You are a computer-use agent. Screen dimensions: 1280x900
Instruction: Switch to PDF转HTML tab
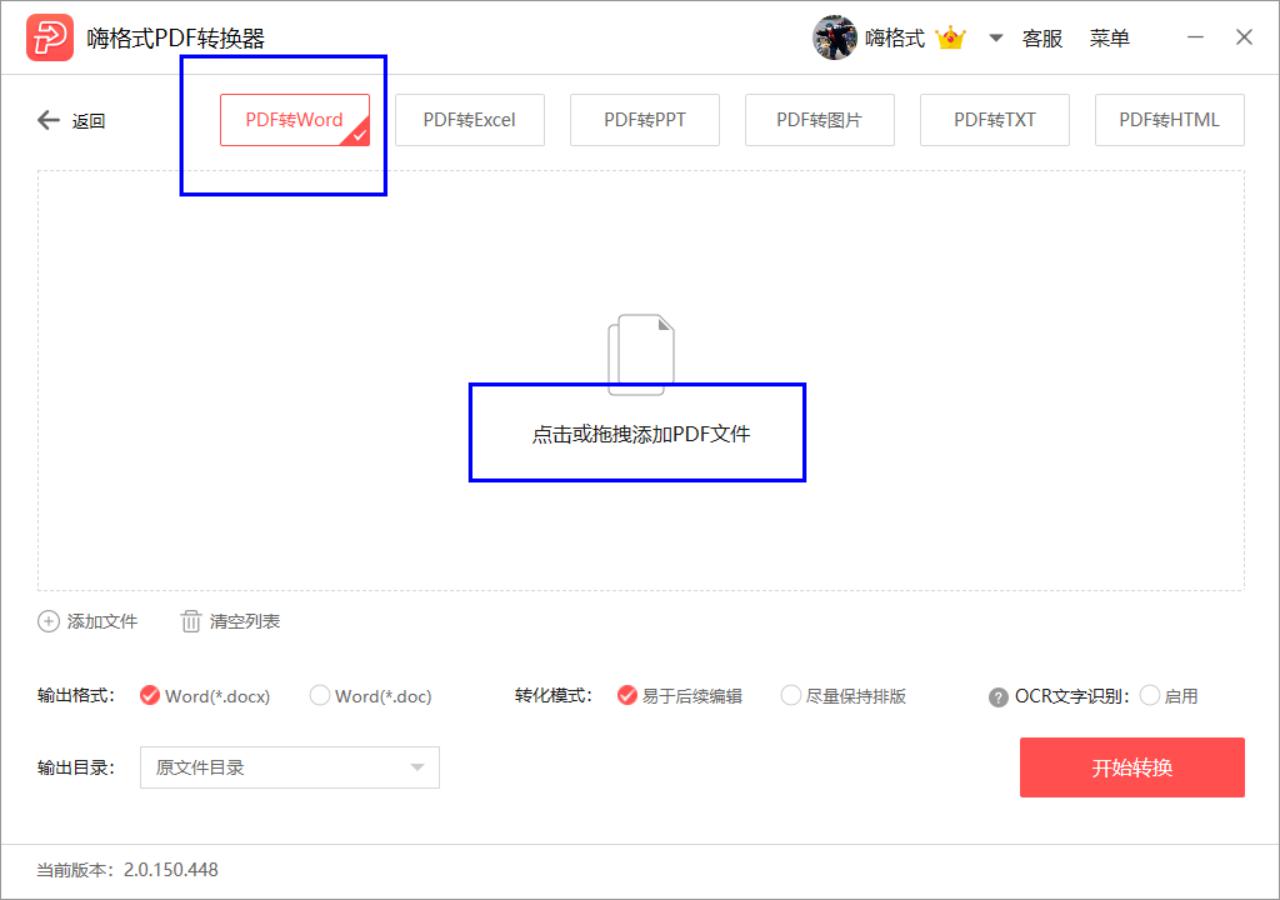point(1170,120)
